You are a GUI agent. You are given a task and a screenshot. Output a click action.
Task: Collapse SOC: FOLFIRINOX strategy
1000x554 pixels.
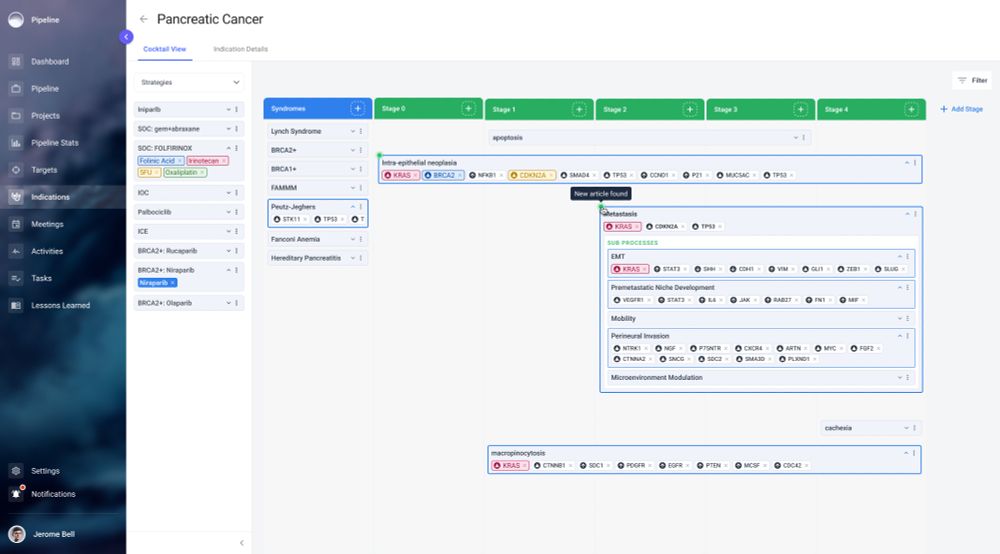[228, 149]
